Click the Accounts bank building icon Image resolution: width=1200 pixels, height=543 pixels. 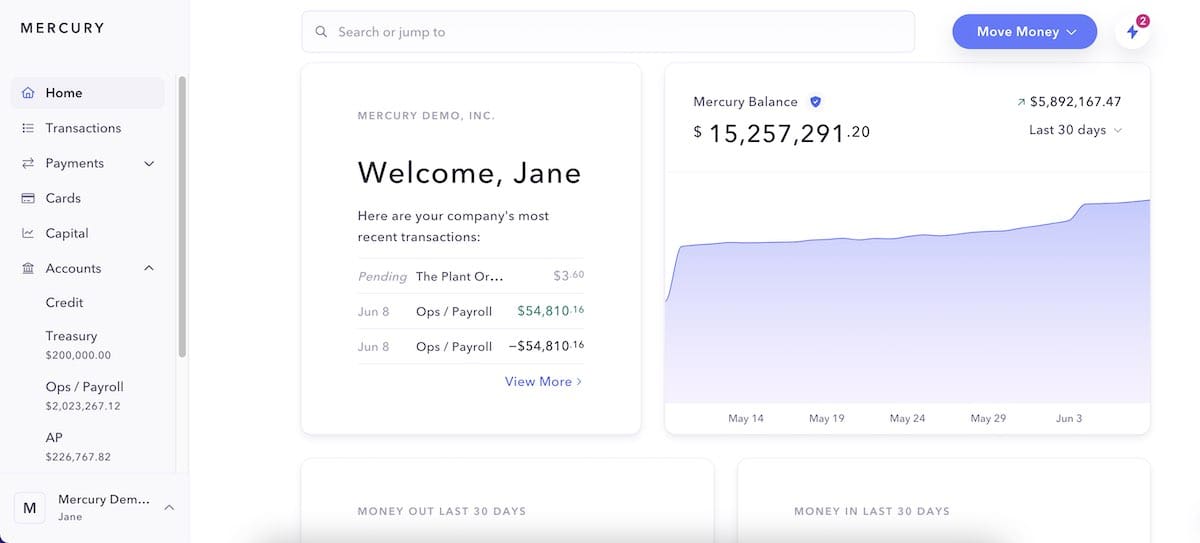point(28,268)
